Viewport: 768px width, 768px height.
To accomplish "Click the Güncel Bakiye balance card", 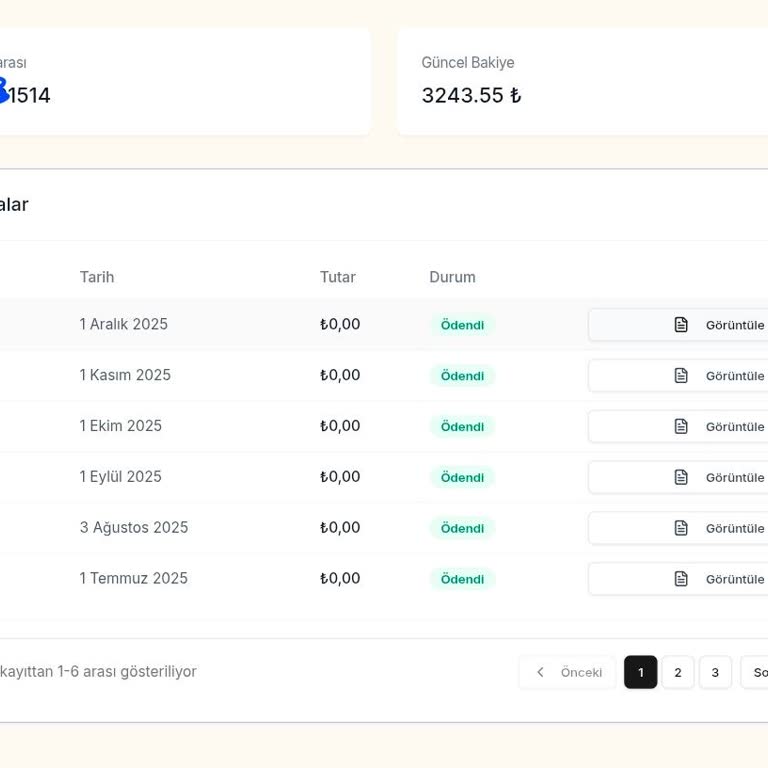I will coord(582,81).
